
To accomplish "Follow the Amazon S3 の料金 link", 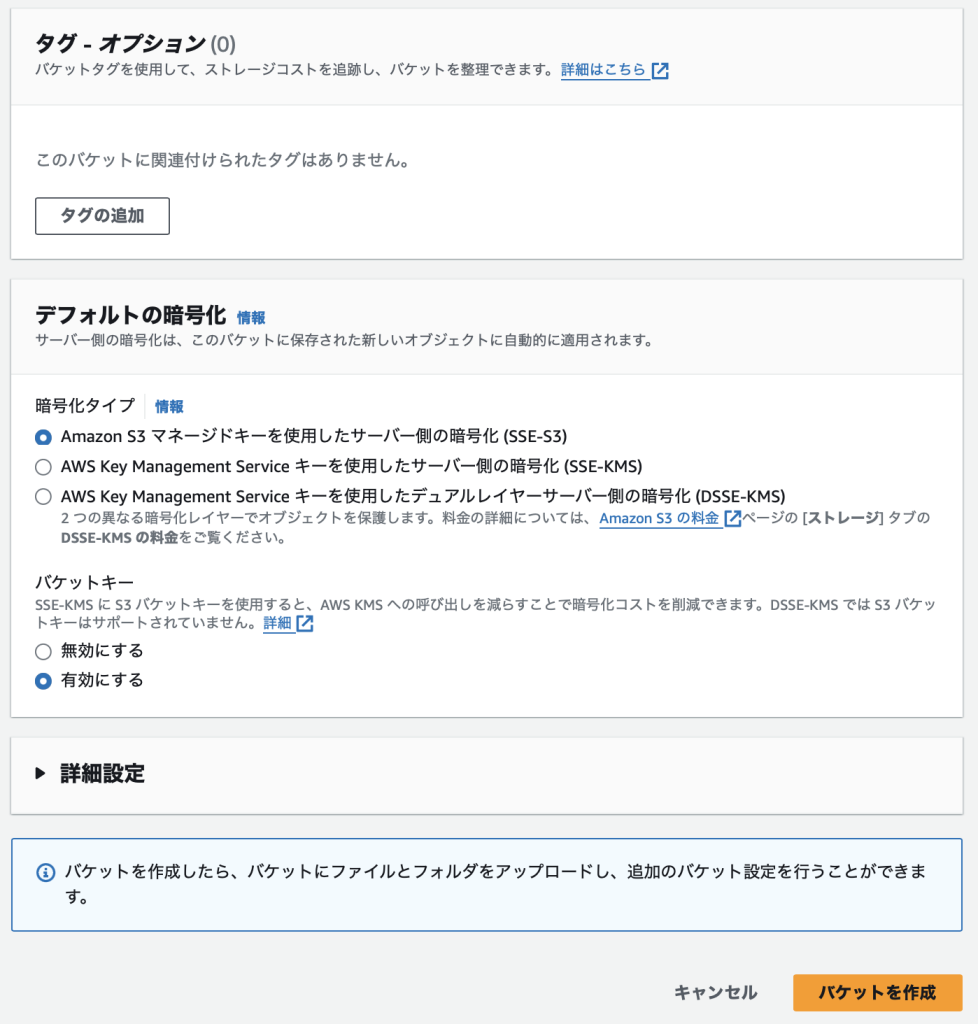I will click(660, 518).
